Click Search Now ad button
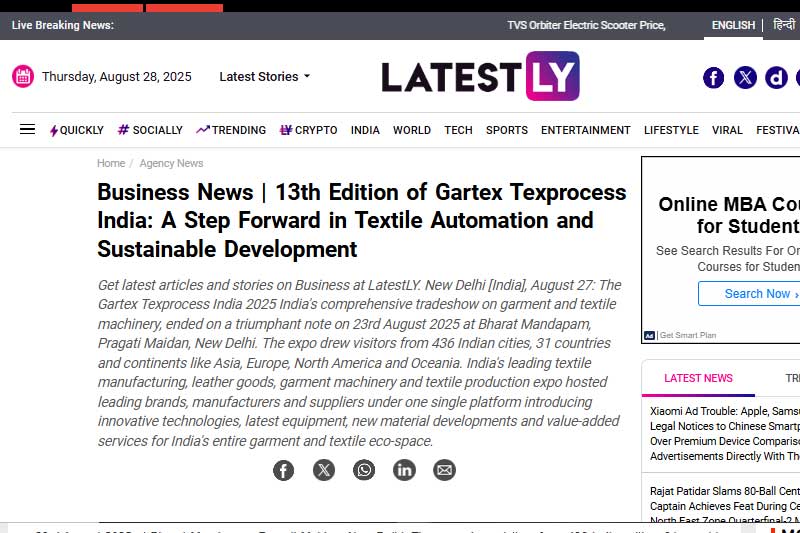 point(749,294)
